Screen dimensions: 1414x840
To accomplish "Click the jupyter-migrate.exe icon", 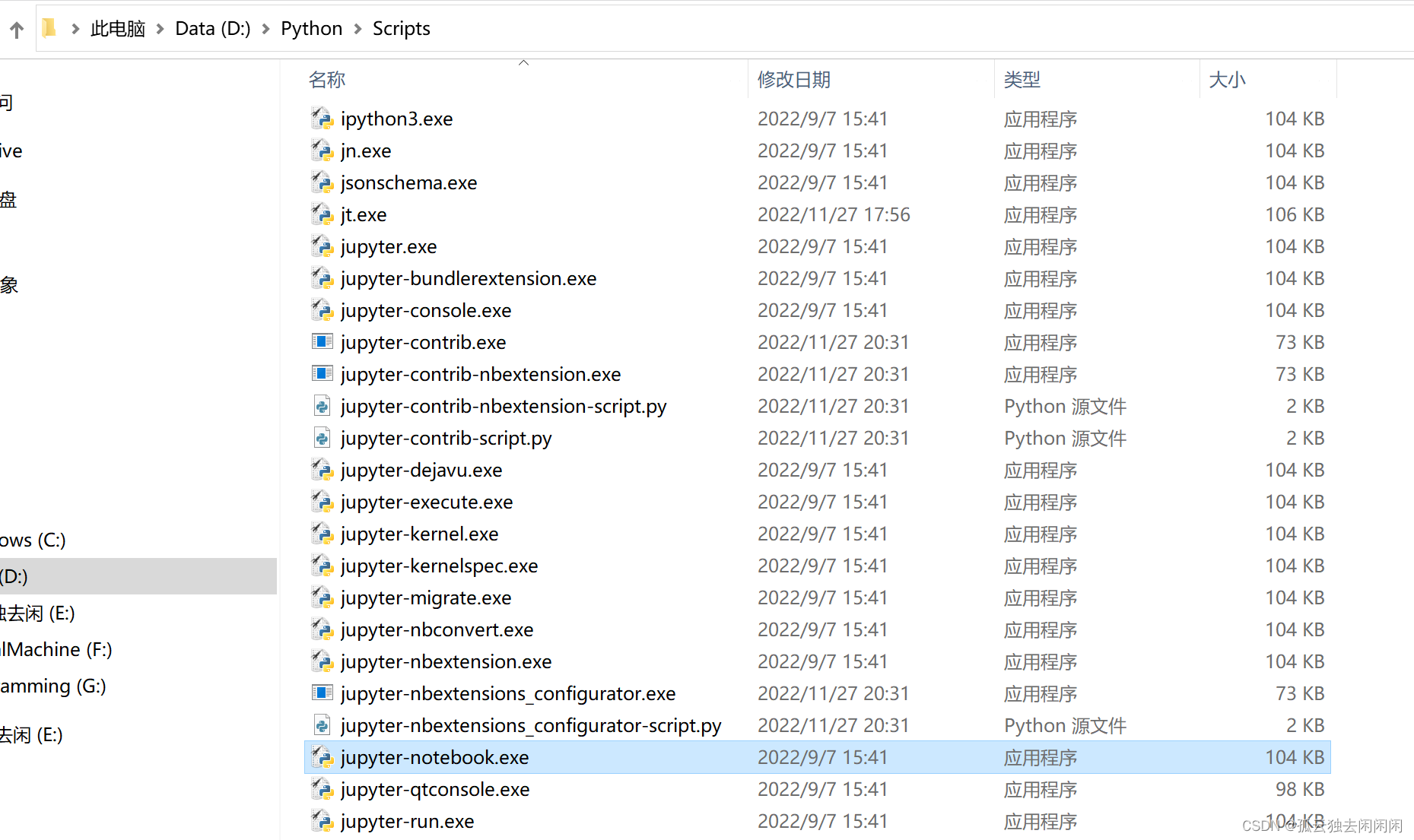I will click(323, 598).
